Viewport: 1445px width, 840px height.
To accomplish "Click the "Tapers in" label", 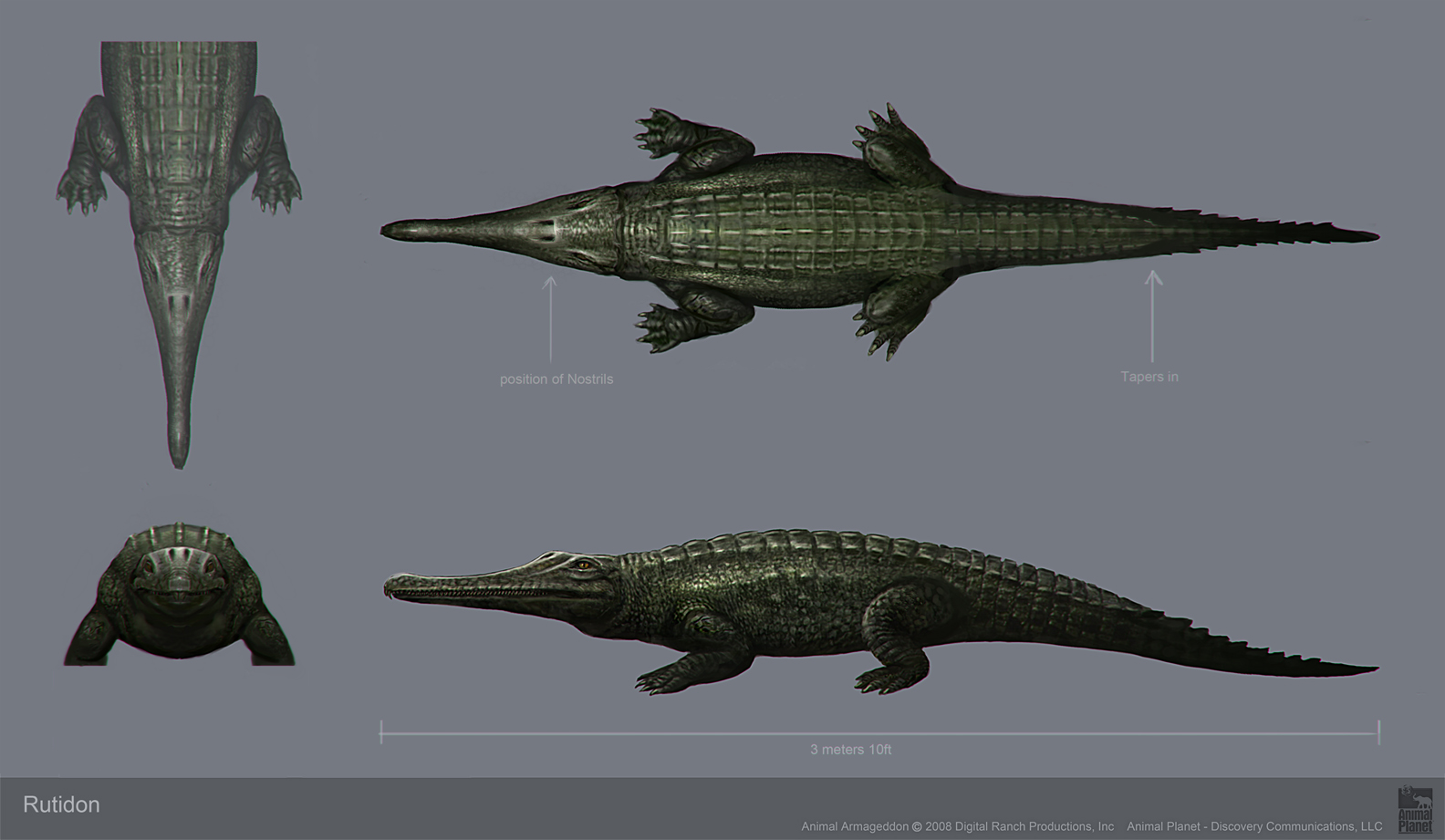I will [1149, 376].
